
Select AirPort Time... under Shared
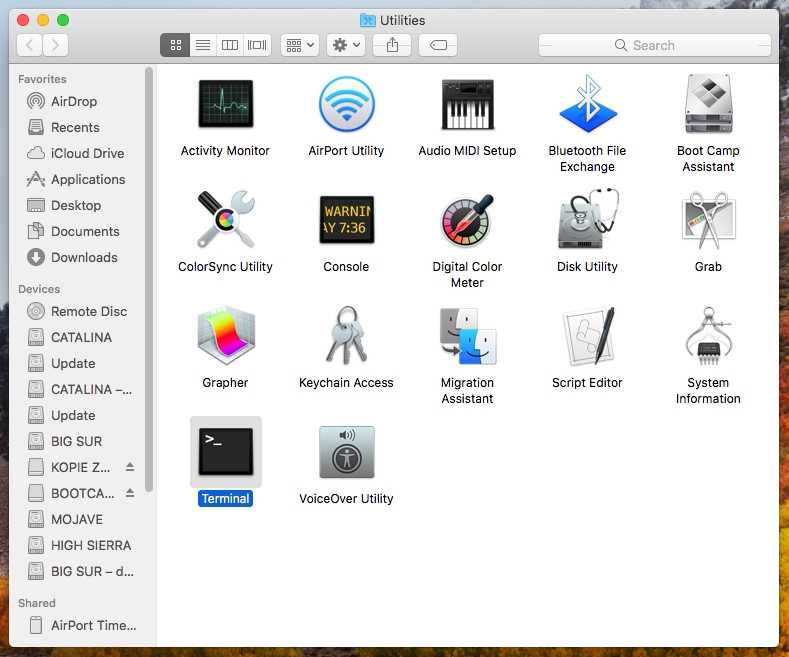pos(81,625)
